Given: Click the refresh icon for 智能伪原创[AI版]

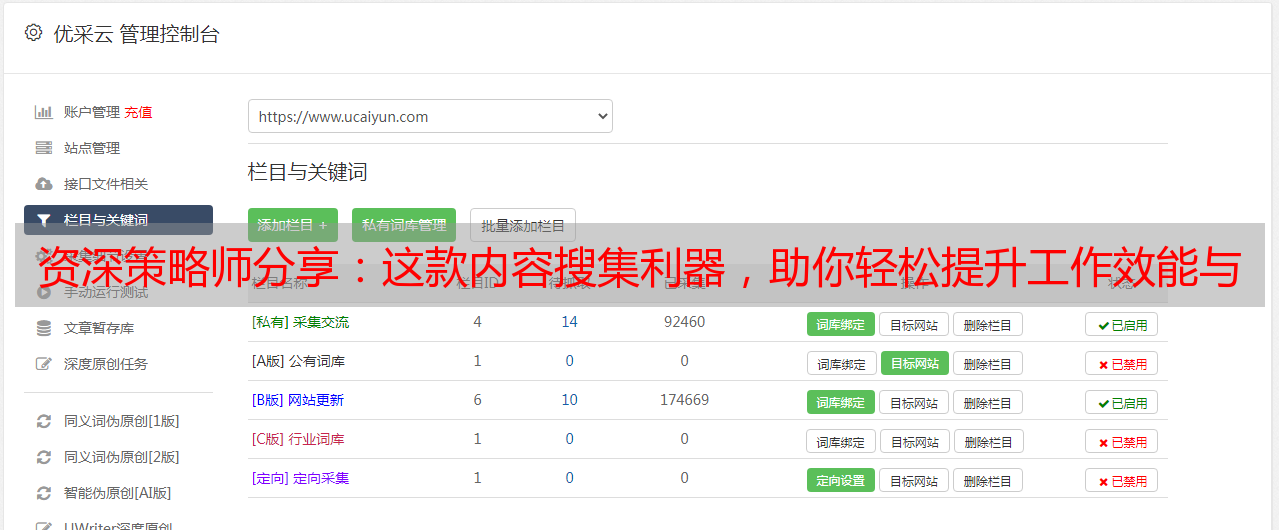Looking at the screenshot, I should 43,493.
